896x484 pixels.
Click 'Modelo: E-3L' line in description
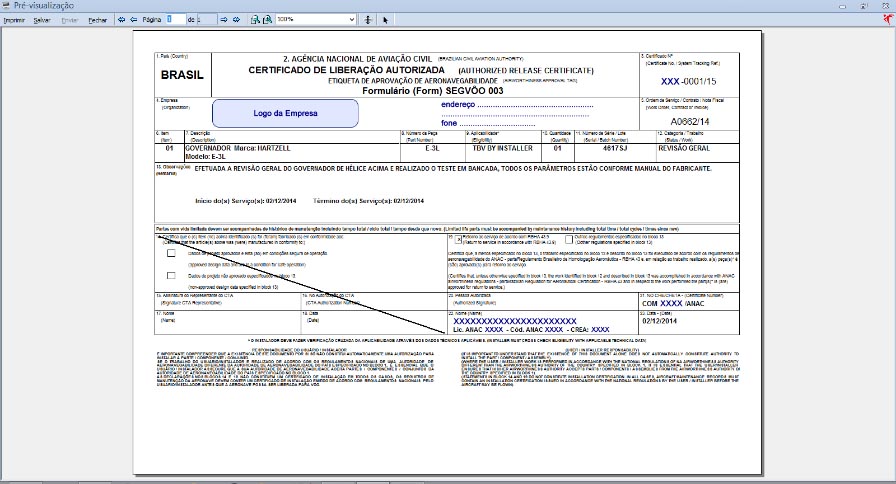point(206,156)
